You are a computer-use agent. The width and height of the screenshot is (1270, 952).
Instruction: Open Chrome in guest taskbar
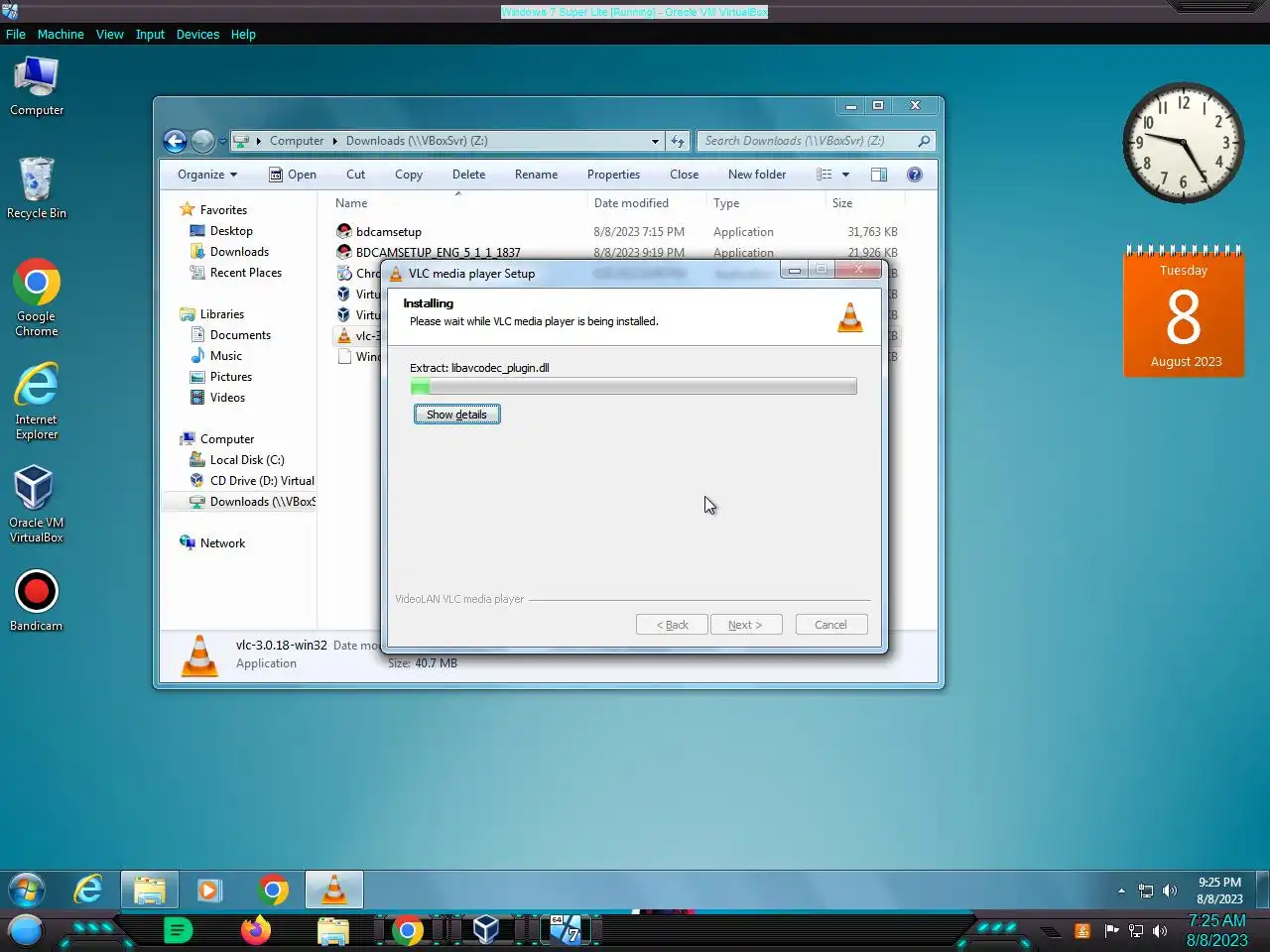click(273, 890)
